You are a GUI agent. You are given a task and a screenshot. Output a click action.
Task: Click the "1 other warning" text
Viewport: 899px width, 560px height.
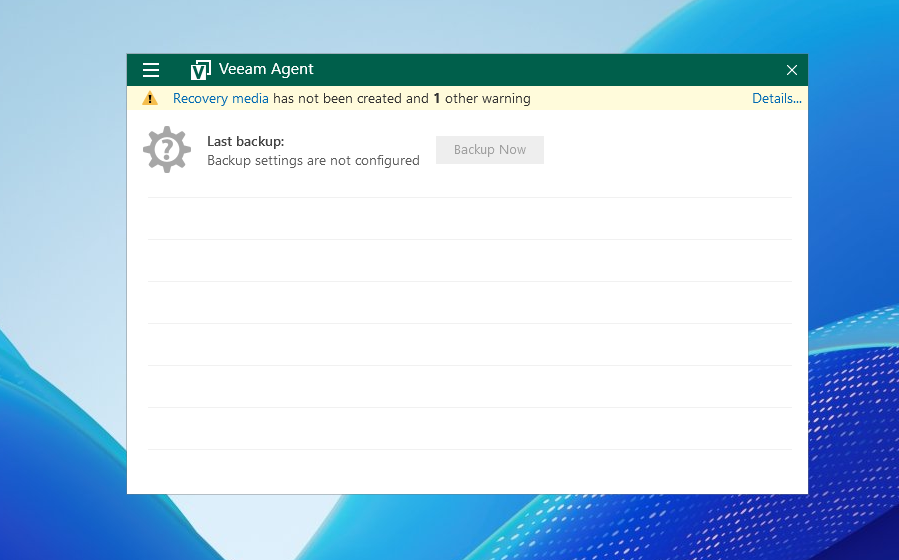(482, 99)
